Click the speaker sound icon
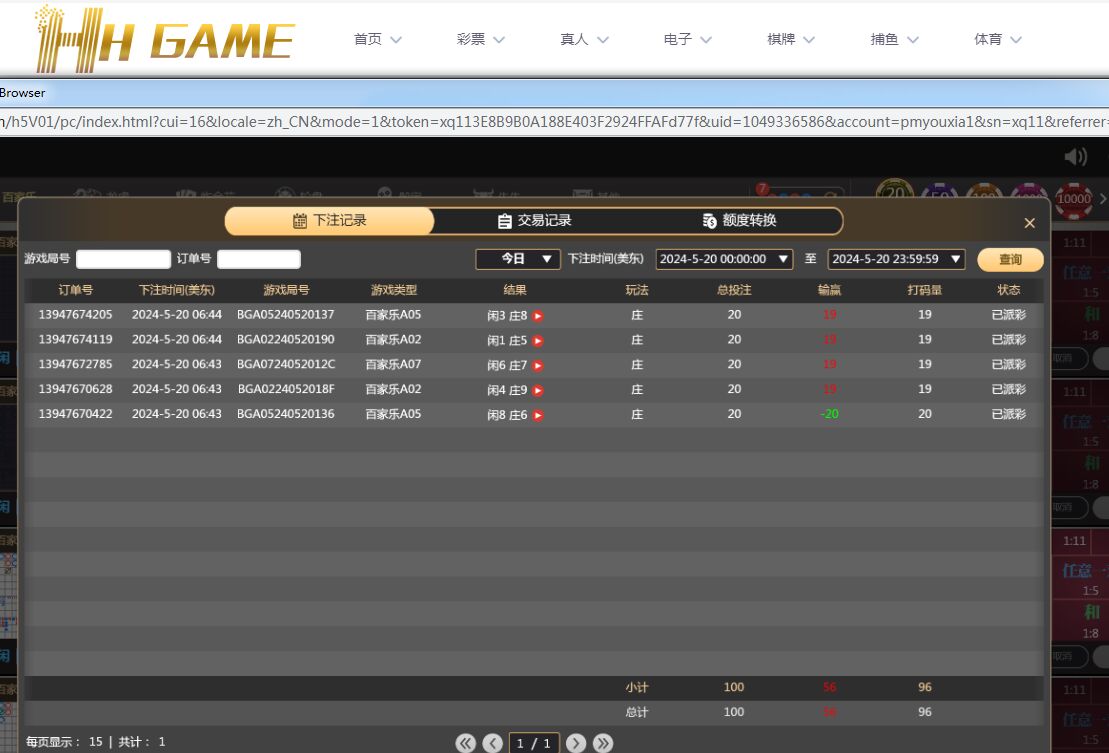Image resolution: width=1109 pixels, height=753 pixels. 1076,156
